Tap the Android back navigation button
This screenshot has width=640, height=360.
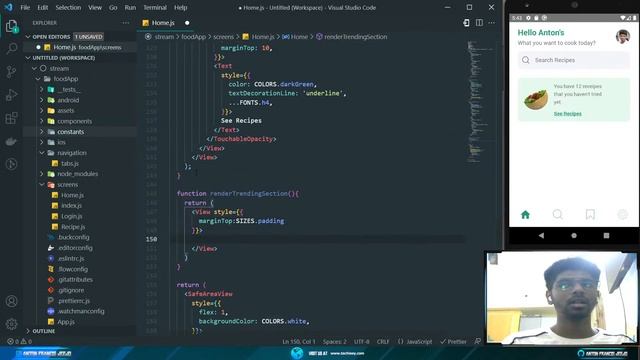click(x=541, y=236)
